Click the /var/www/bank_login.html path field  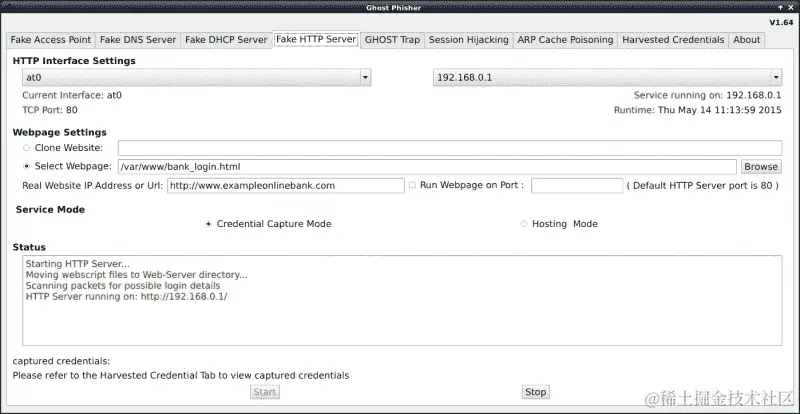coord(427,166)
